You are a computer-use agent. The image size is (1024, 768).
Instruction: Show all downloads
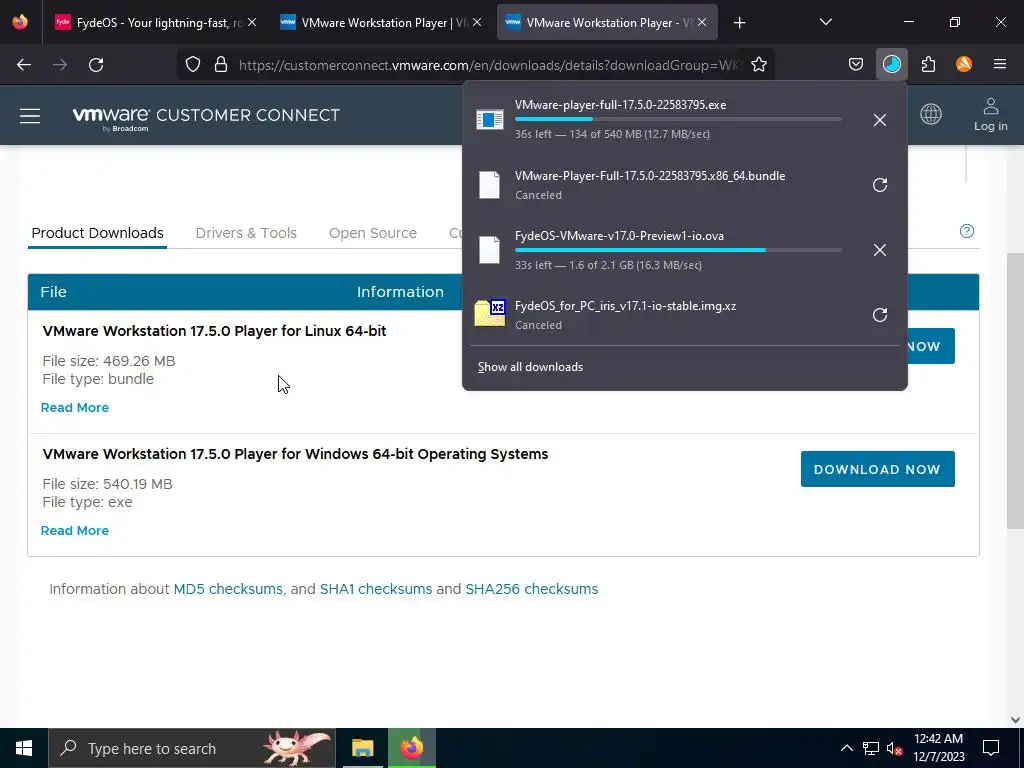click(x=530, y=367)
